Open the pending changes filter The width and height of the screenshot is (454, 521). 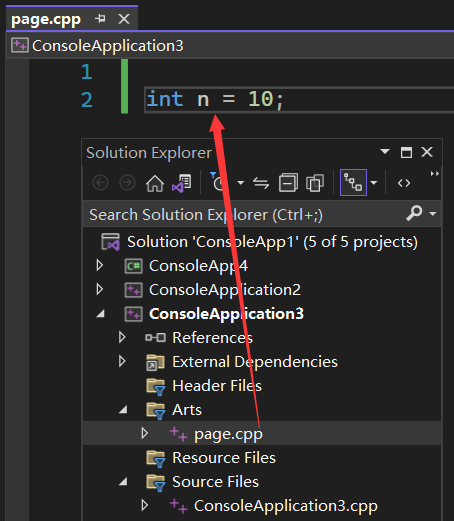pos(218,182)
